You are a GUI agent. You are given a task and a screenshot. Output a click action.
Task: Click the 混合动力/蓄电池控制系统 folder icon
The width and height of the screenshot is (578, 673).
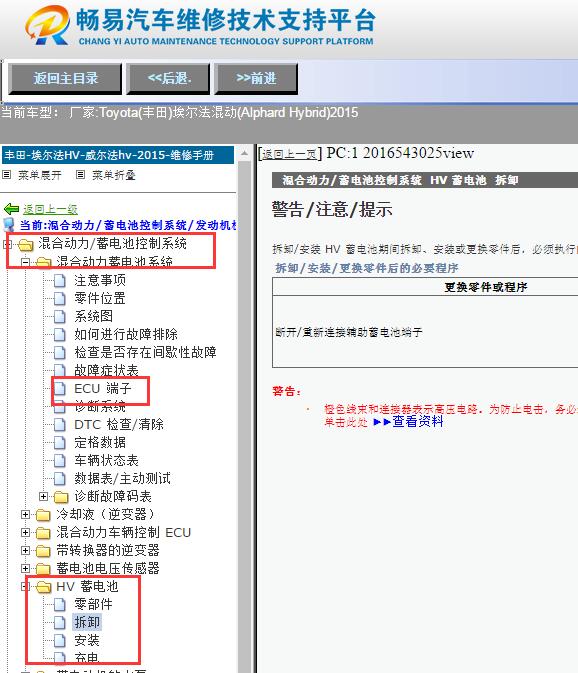click(26, 245)
